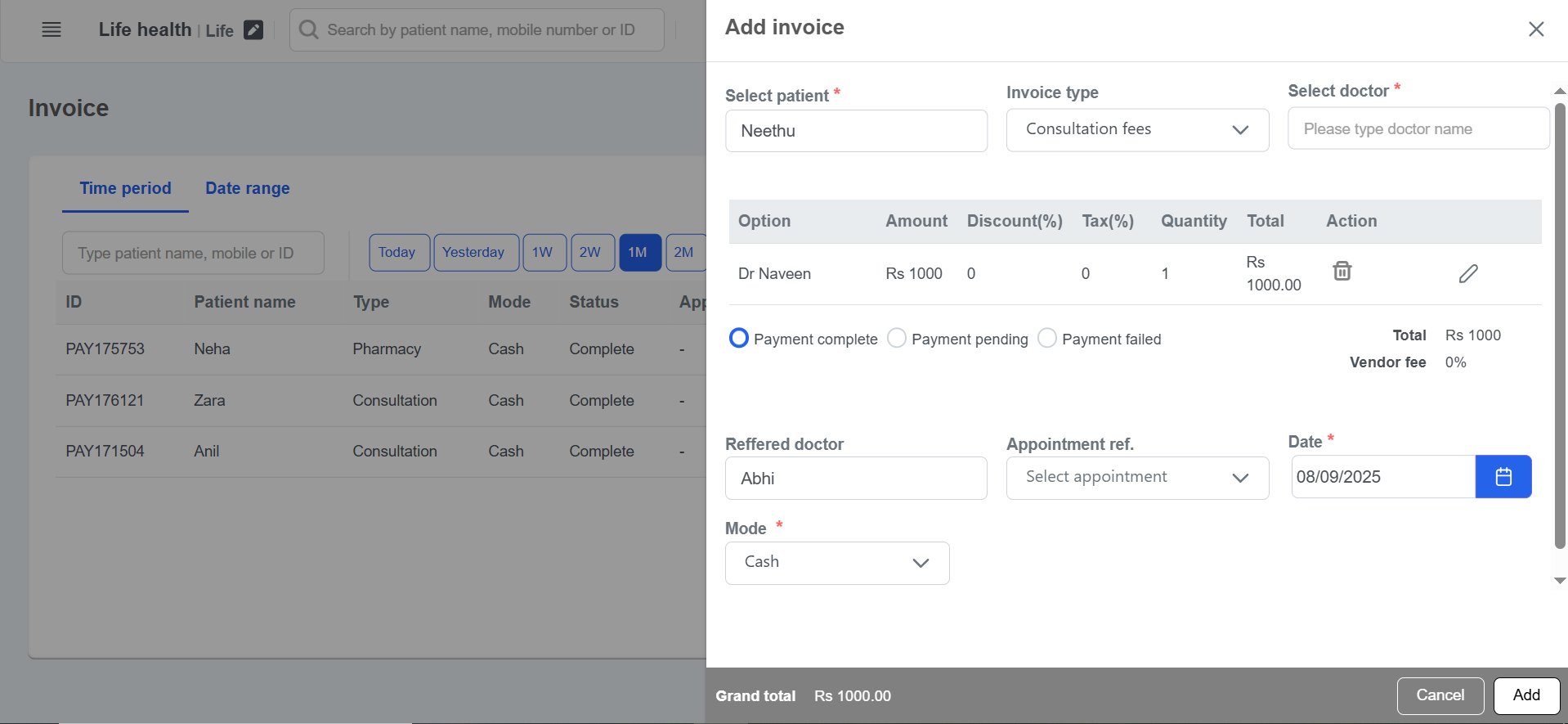
Task: Click the Pharmacy type cell
Action: [387, 349]
